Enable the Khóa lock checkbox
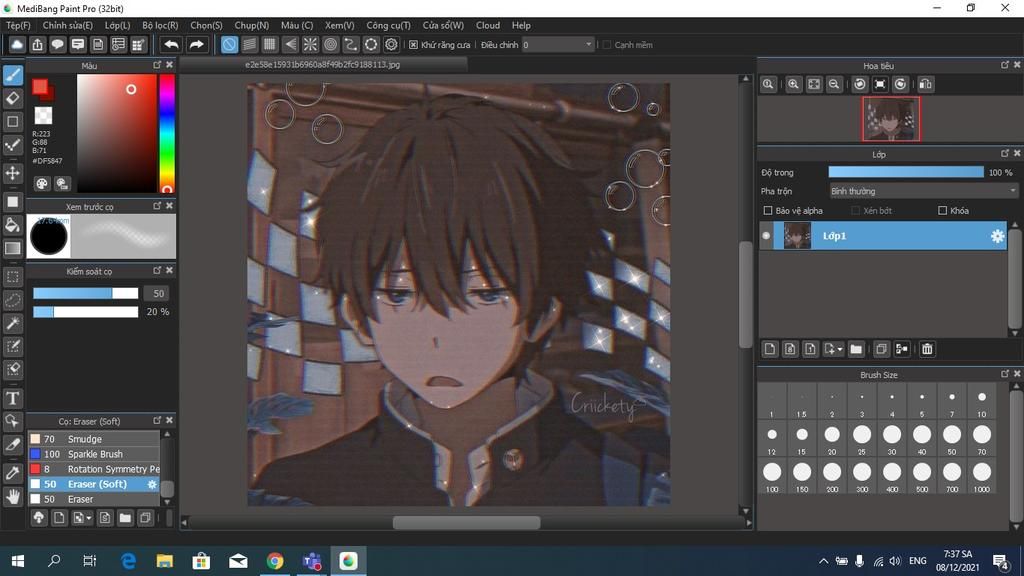Image resolution: width=1024 pixels, height=576 pixels. click(x=942, y=210)
